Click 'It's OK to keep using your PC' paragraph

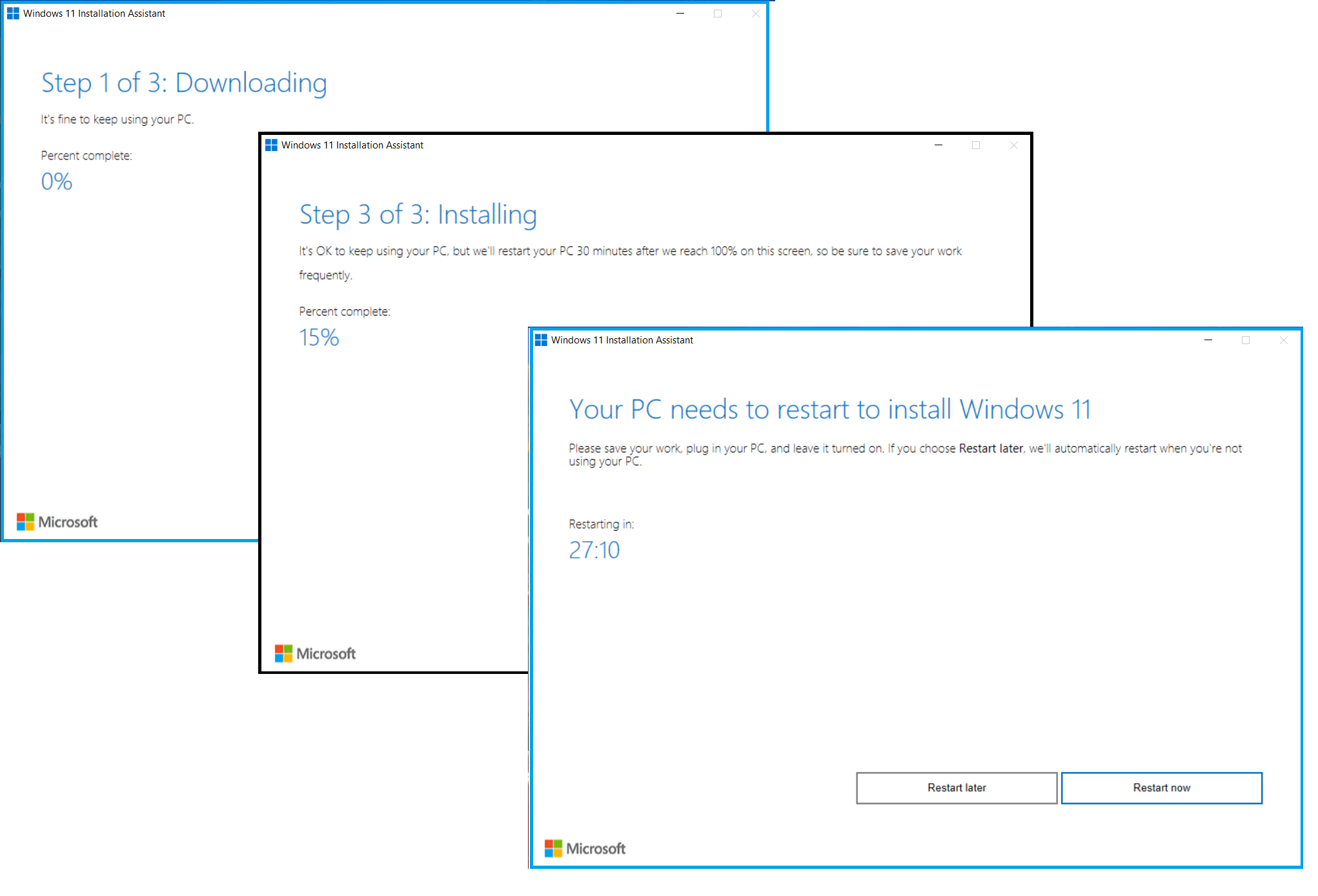coord(630,263)
